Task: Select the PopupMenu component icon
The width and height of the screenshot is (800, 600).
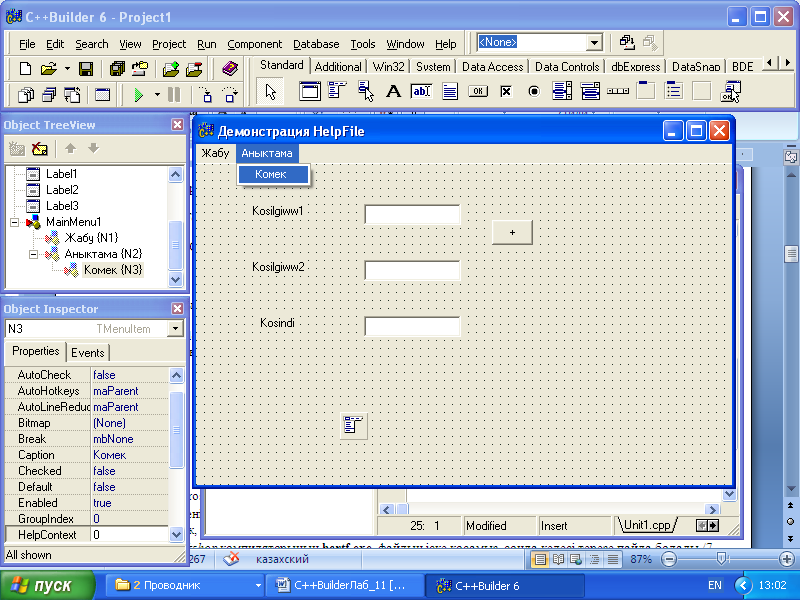Action: 365,91
